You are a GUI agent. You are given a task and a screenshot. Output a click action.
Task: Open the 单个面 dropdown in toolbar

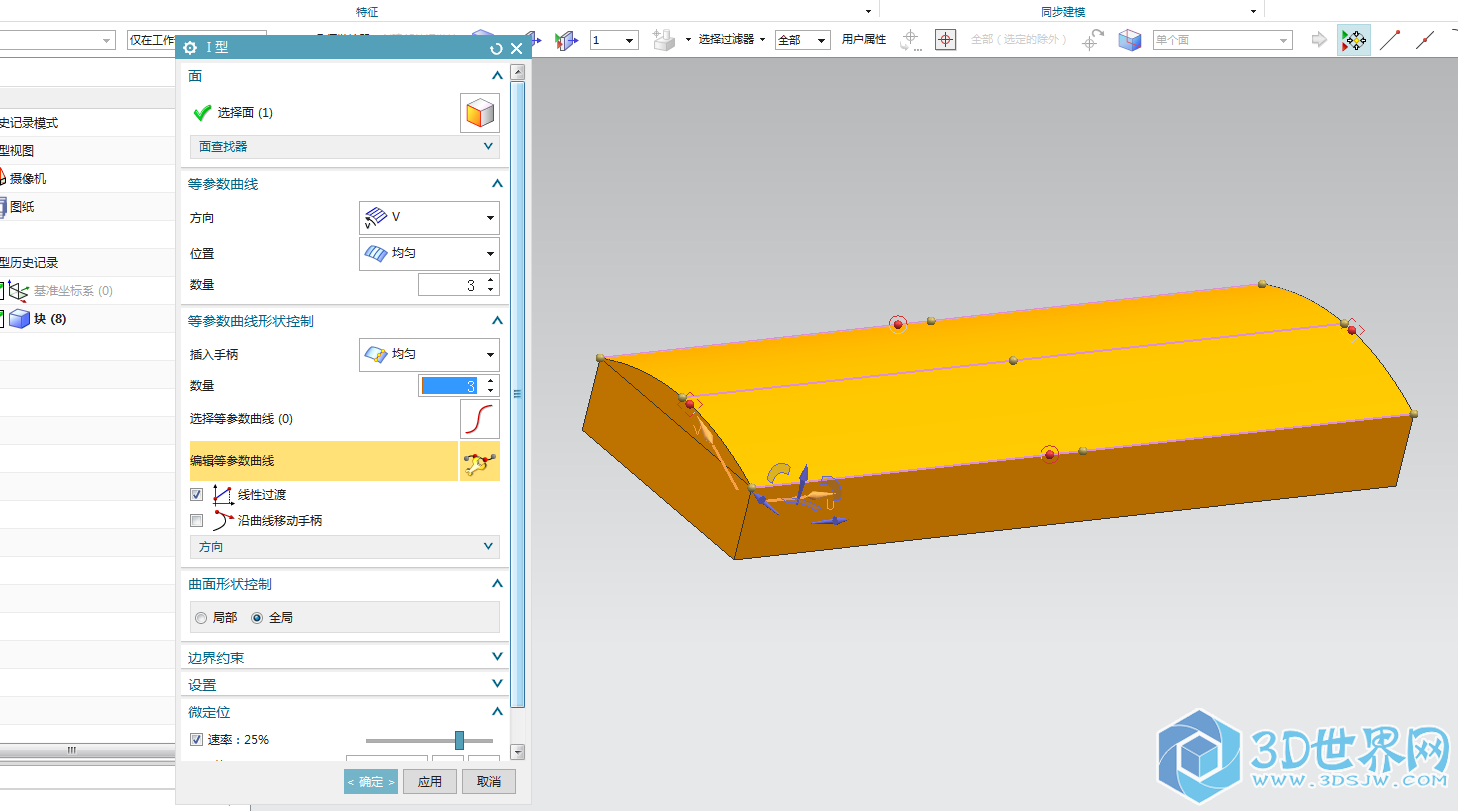point(1222,40)
